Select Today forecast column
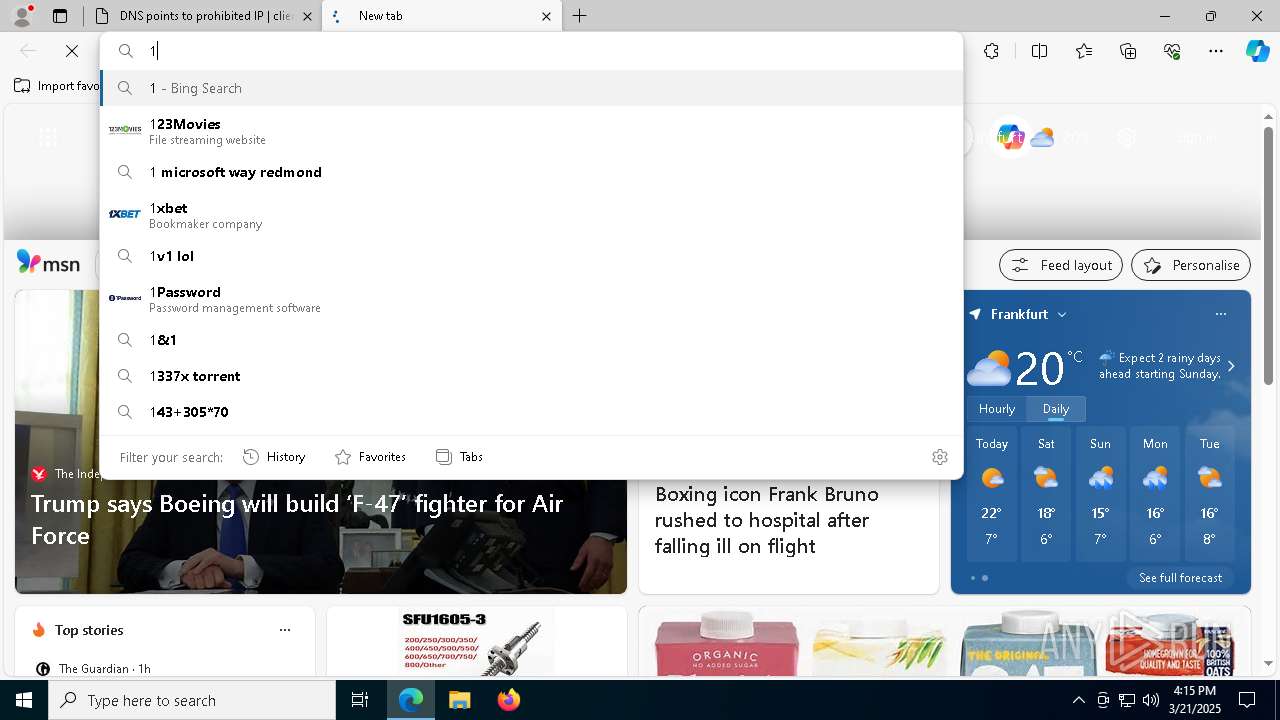The image size is (1280, 720). [x=992, y=496]
